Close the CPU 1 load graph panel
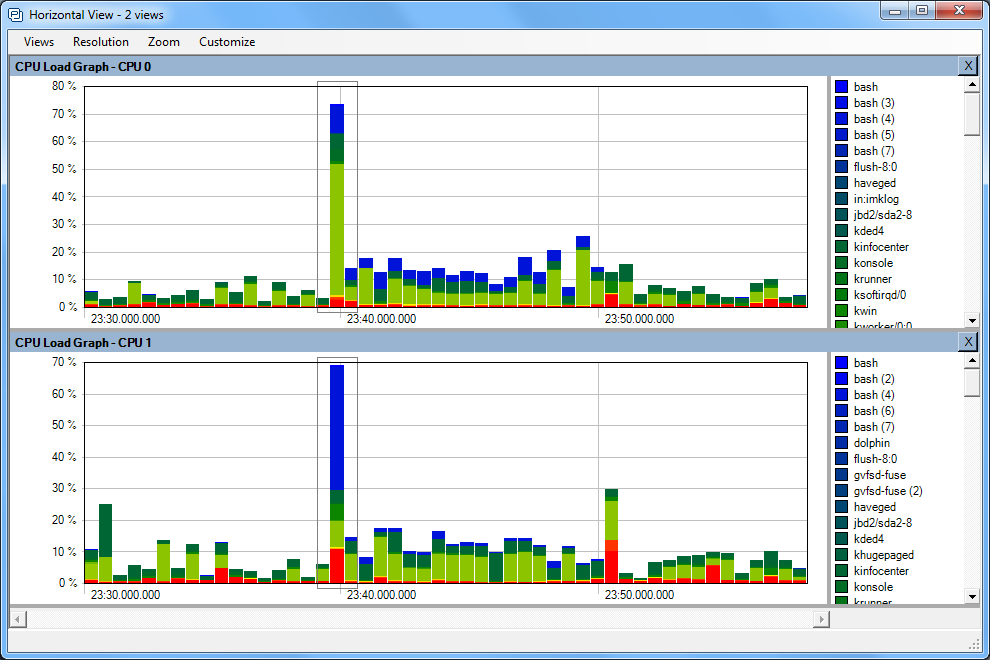 (967, 342)
